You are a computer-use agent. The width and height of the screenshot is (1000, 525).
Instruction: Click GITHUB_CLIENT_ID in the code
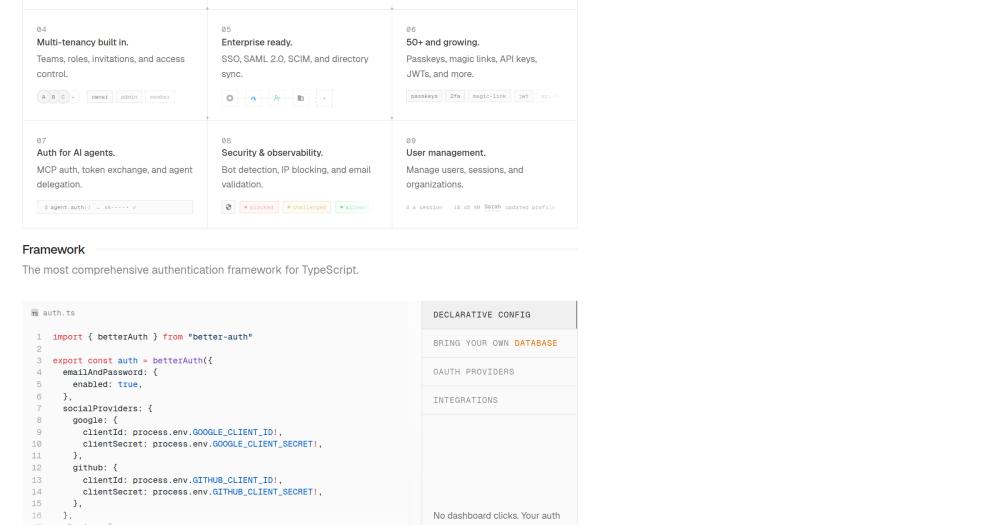(235, 480)
